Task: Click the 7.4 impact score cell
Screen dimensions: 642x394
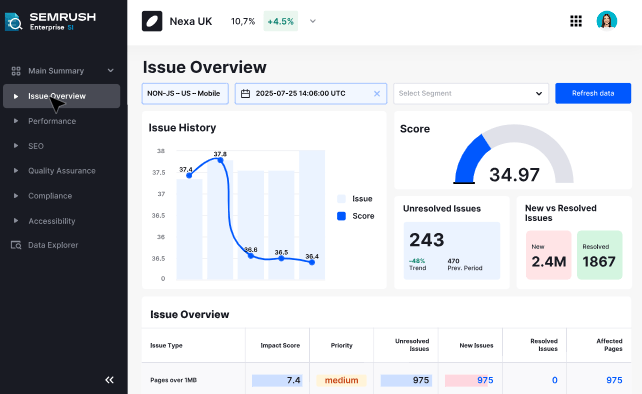Action: [x=277, y=380]
